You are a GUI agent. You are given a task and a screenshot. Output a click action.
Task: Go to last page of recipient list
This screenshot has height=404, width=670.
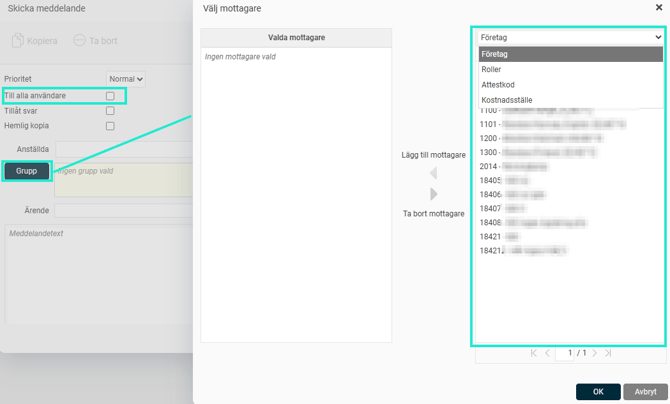pyautogui.click(x=608, y=353)
